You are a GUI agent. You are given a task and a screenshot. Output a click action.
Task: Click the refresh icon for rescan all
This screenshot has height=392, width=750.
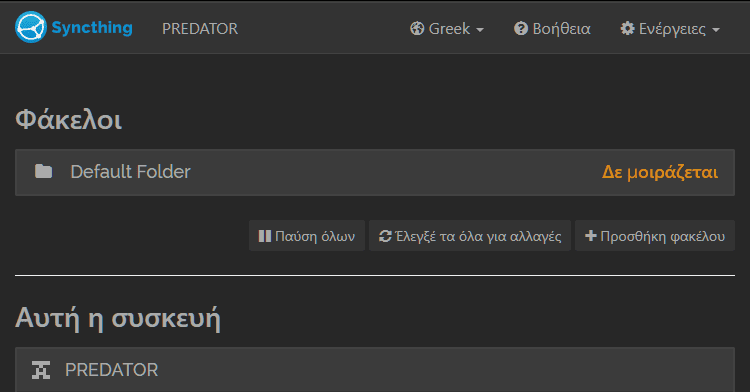385,236
